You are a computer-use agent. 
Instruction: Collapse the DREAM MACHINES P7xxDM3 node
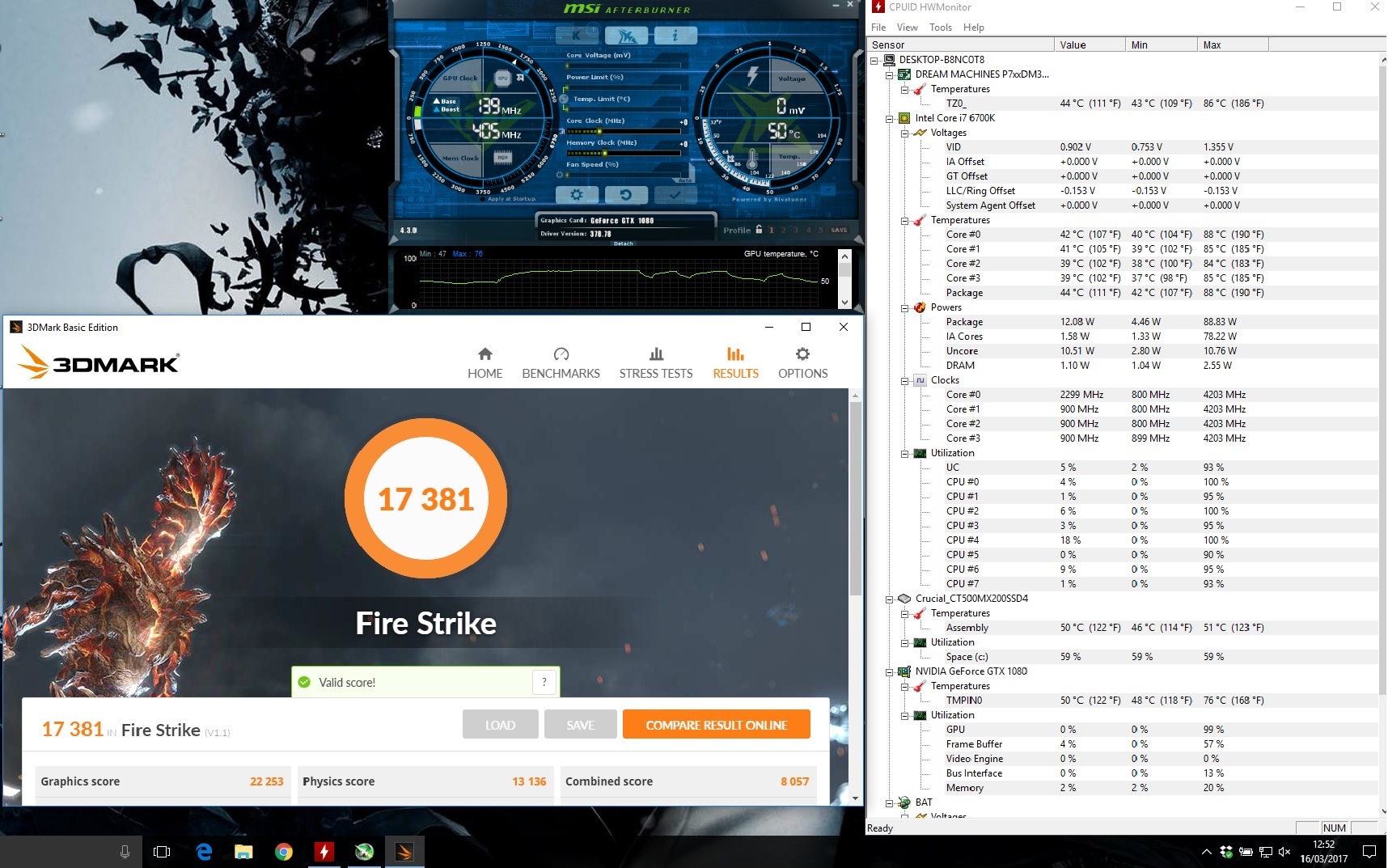(890, 74)
